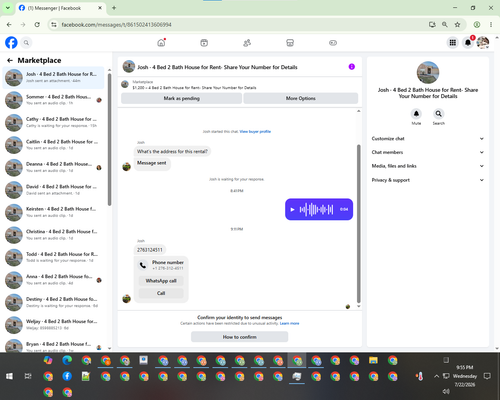
Task: Open the purple conversation info icon
Action: [352, 67]
